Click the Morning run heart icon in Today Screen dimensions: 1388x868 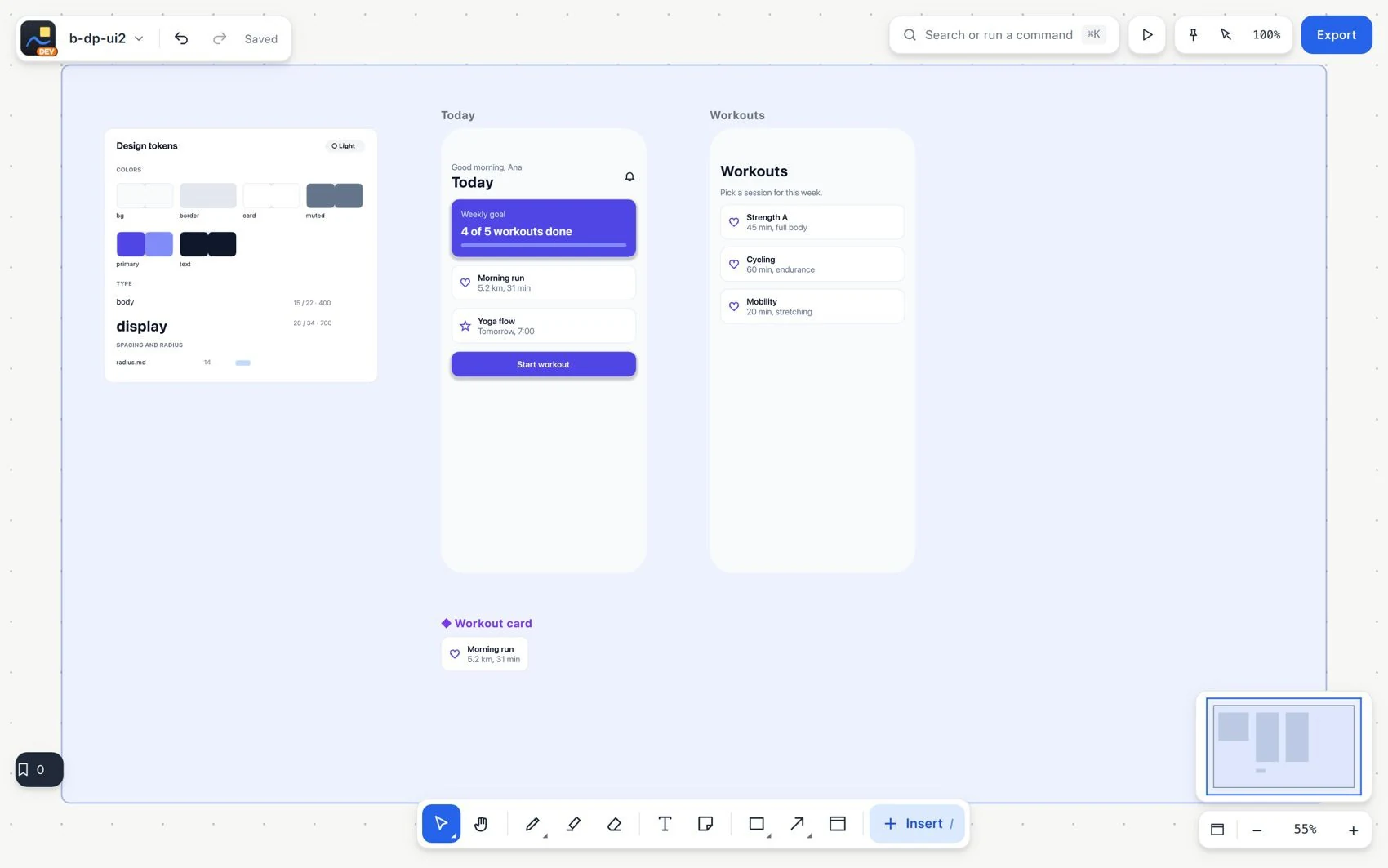click(465, 283)
